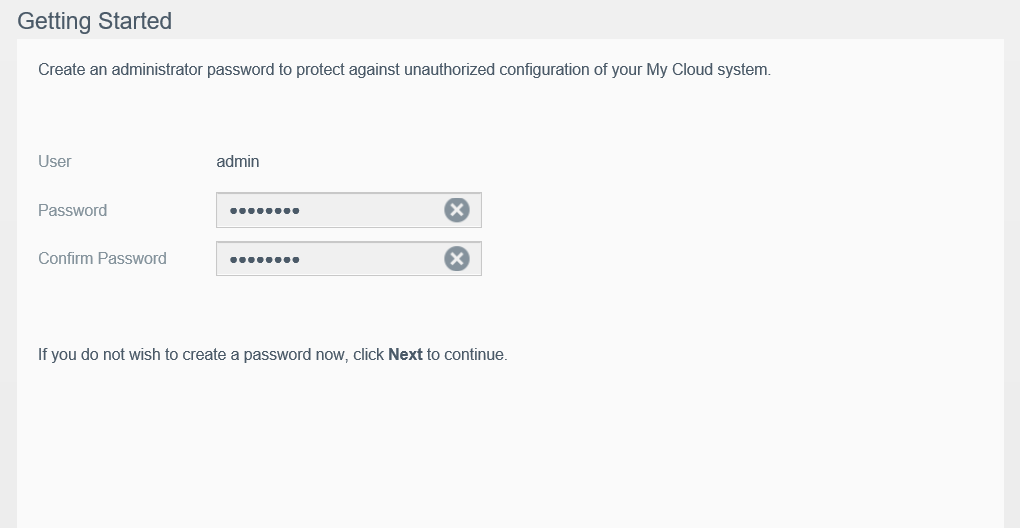
Task: Select the admin username text
Action: 238,161
